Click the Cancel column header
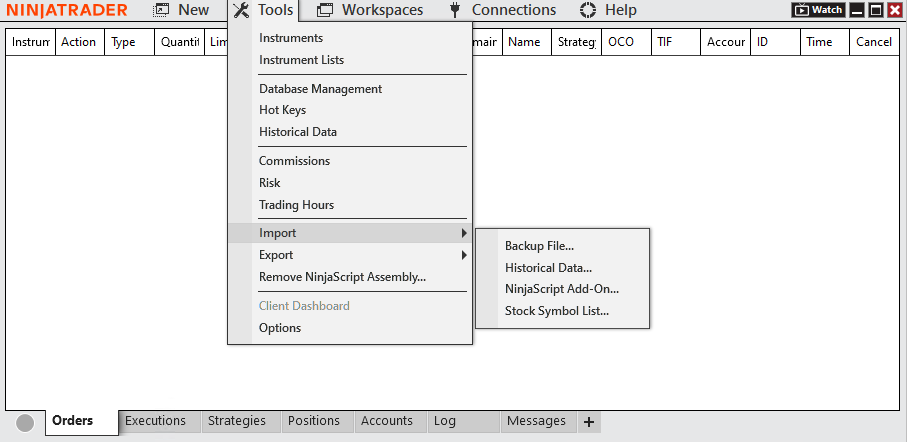 click(x=873, y=42)
